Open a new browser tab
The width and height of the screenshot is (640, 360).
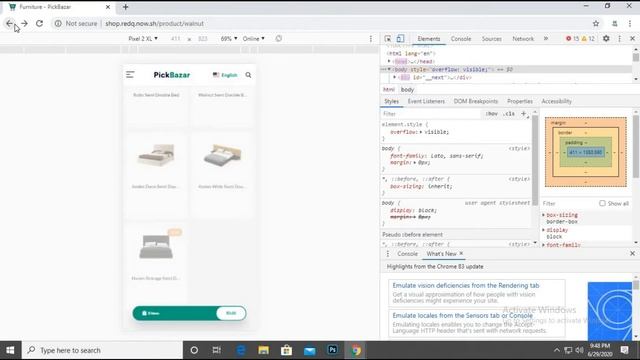click(x=125, y=7)
